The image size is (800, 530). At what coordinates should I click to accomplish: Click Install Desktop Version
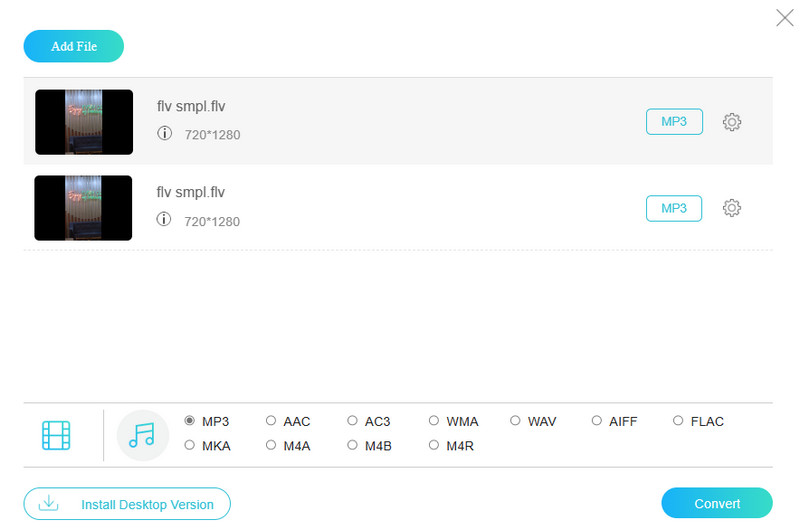point(127,504)
